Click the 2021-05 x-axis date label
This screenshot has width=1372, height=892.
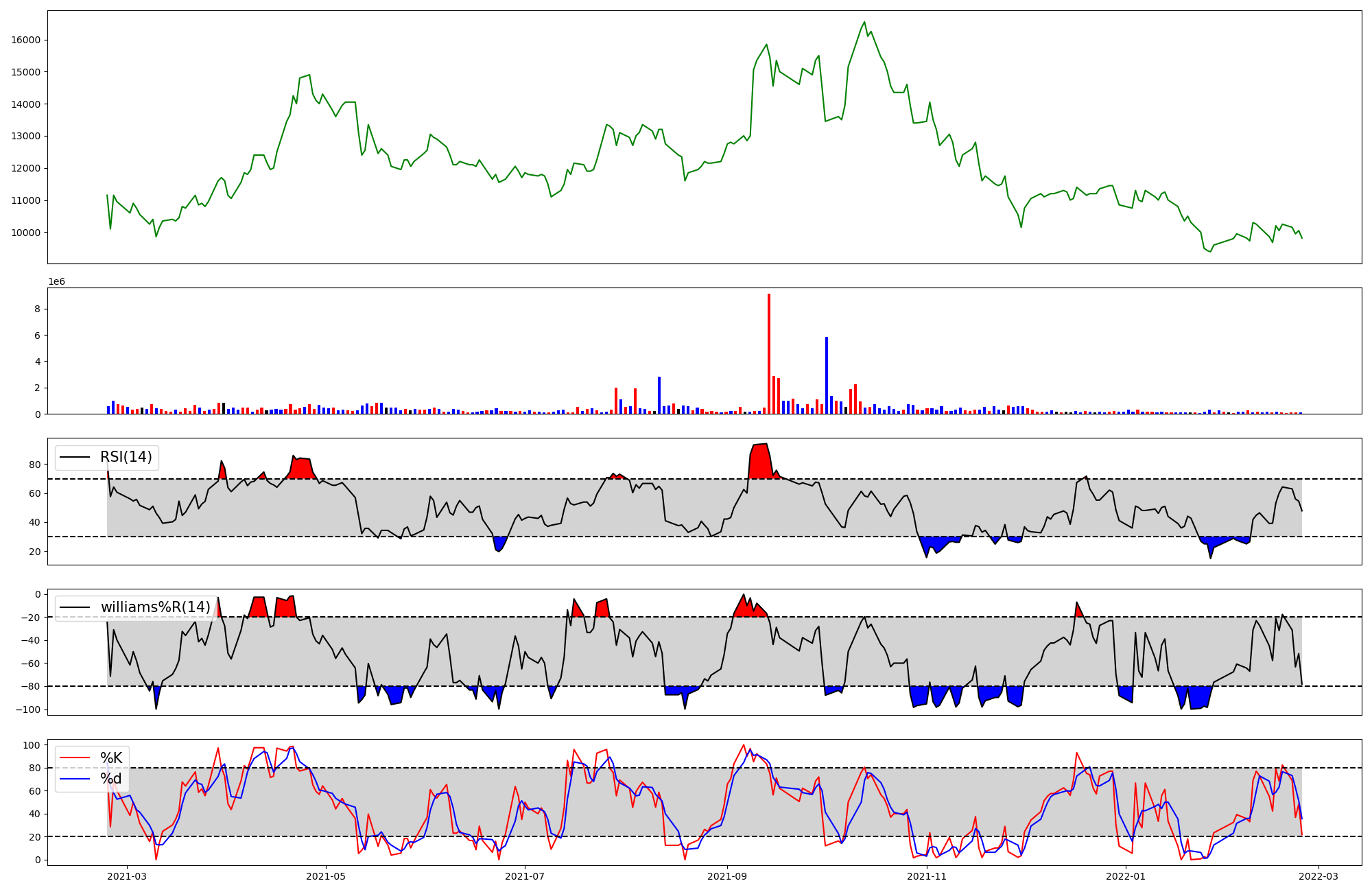click(325, 876)
